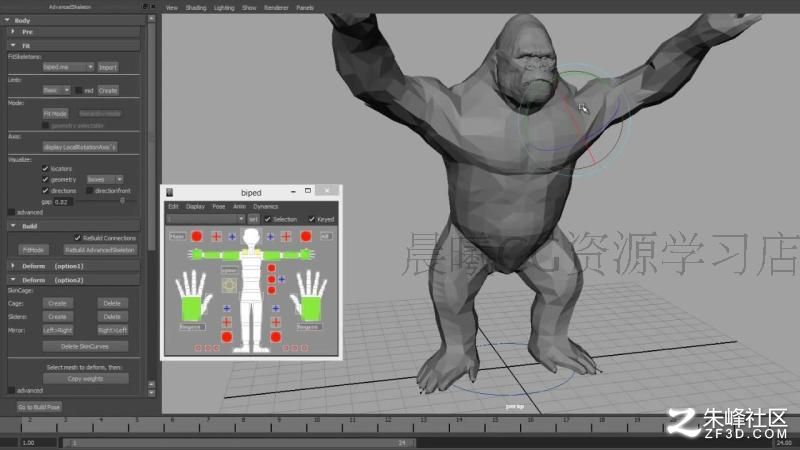This screenshot has width=800, height=450.
Task: Select red cross control nearest the Main button
Action: tap(216, 236)
